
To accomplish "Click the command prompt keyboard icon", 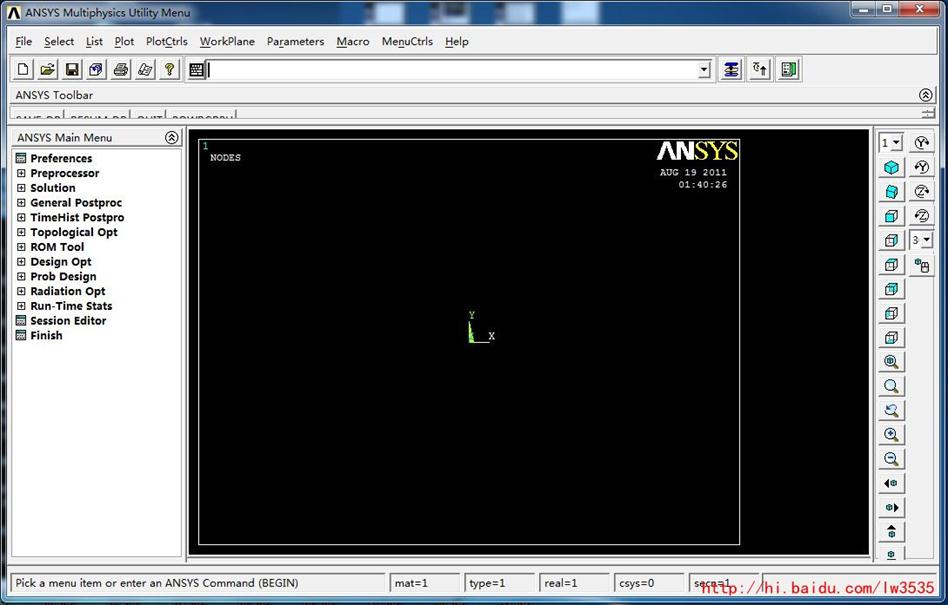I will pos(196,70).
